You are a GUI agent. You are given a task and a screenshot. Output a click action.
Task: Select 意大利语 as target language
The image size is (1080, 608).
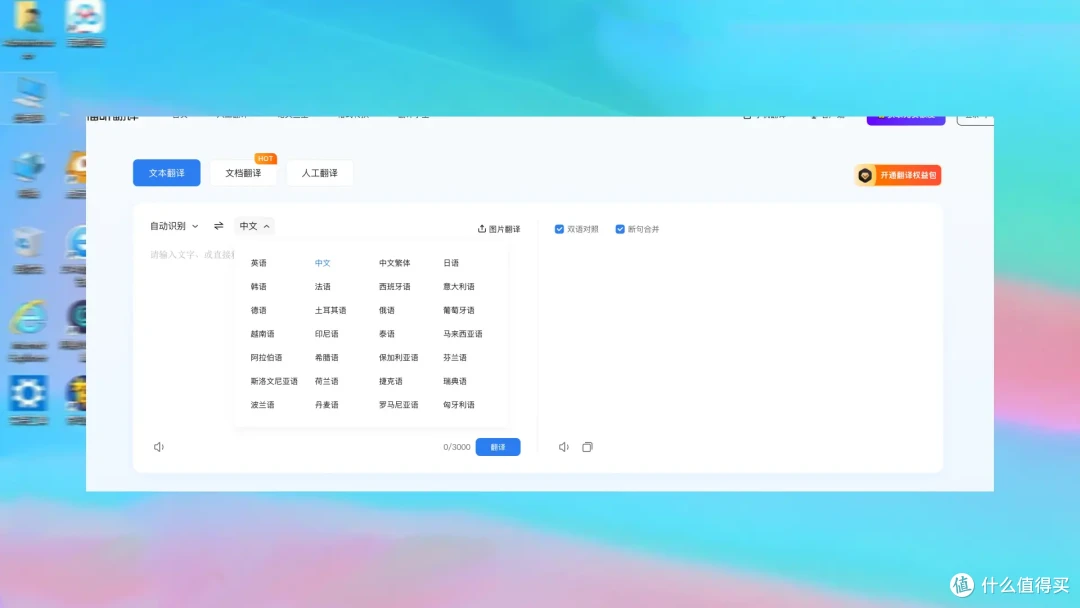click(459, 286)
